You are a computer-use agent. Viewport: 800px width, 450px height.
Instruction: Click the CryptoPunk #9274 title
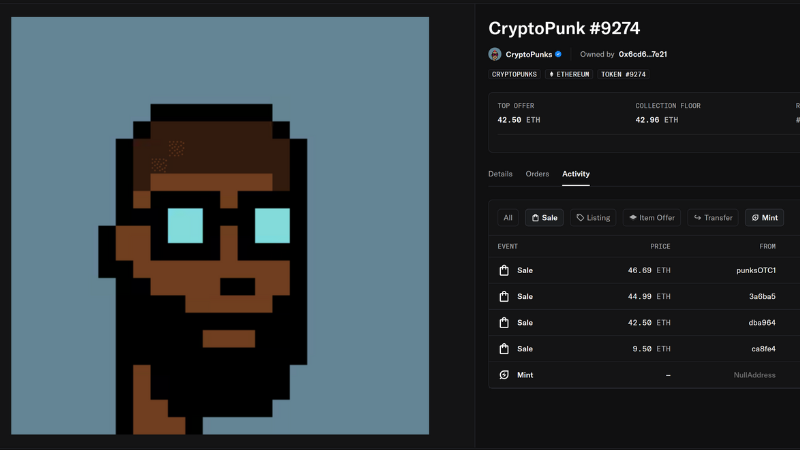pos(564,29)
